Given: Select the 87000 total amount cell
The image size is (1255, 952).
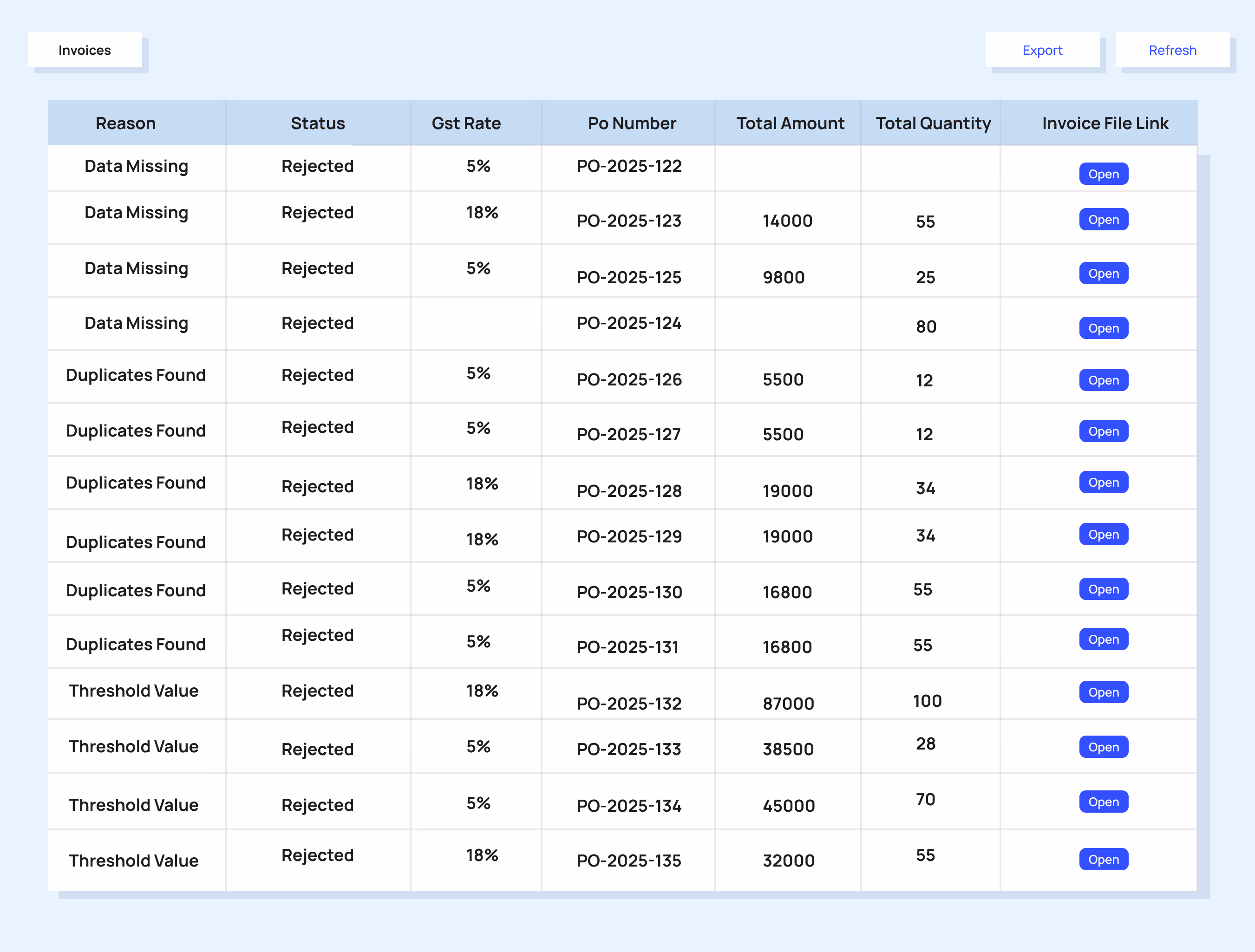Looking at the screenshot, I should pos(788,704).
